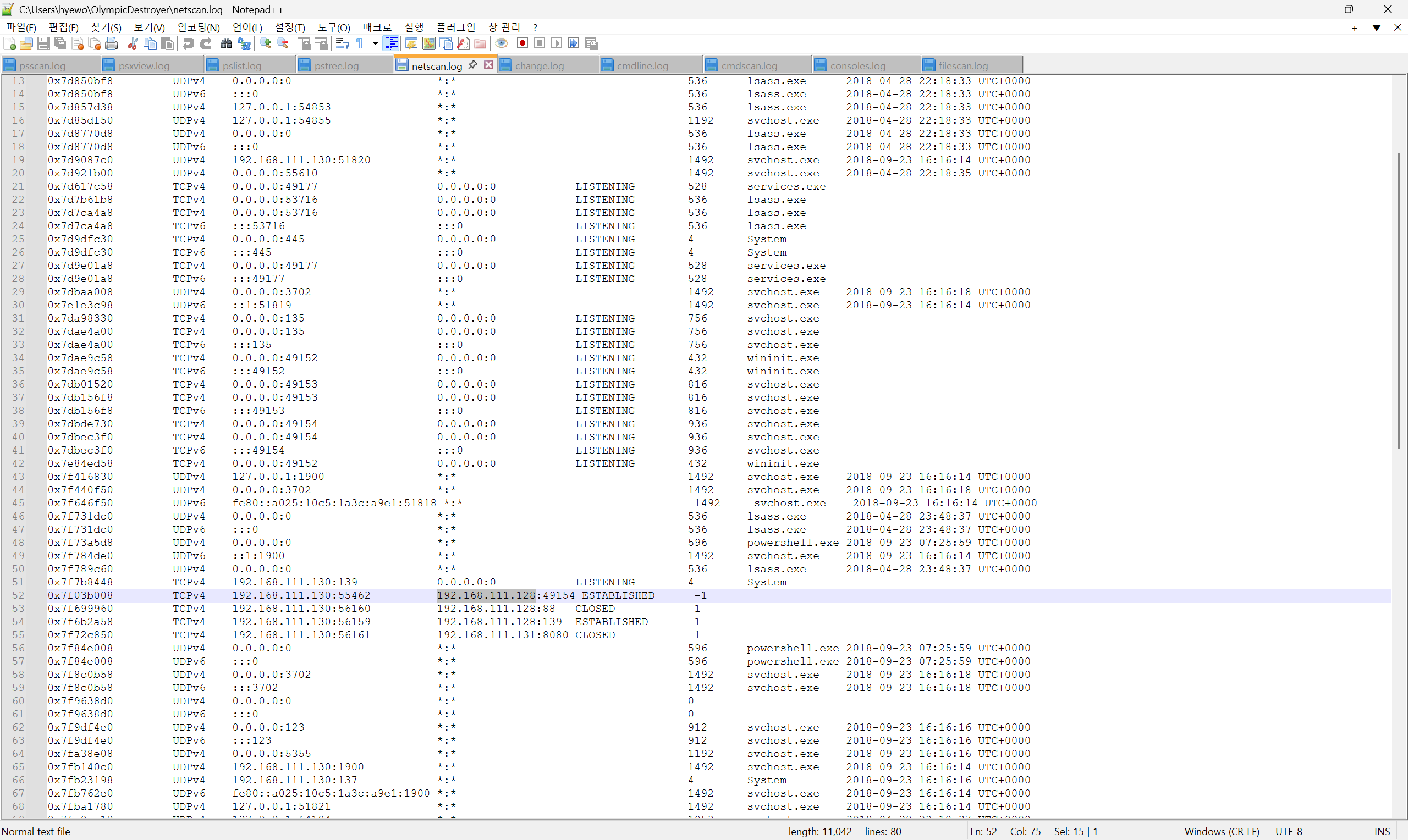Switch to the cmdline.log tab

(642, 65)
